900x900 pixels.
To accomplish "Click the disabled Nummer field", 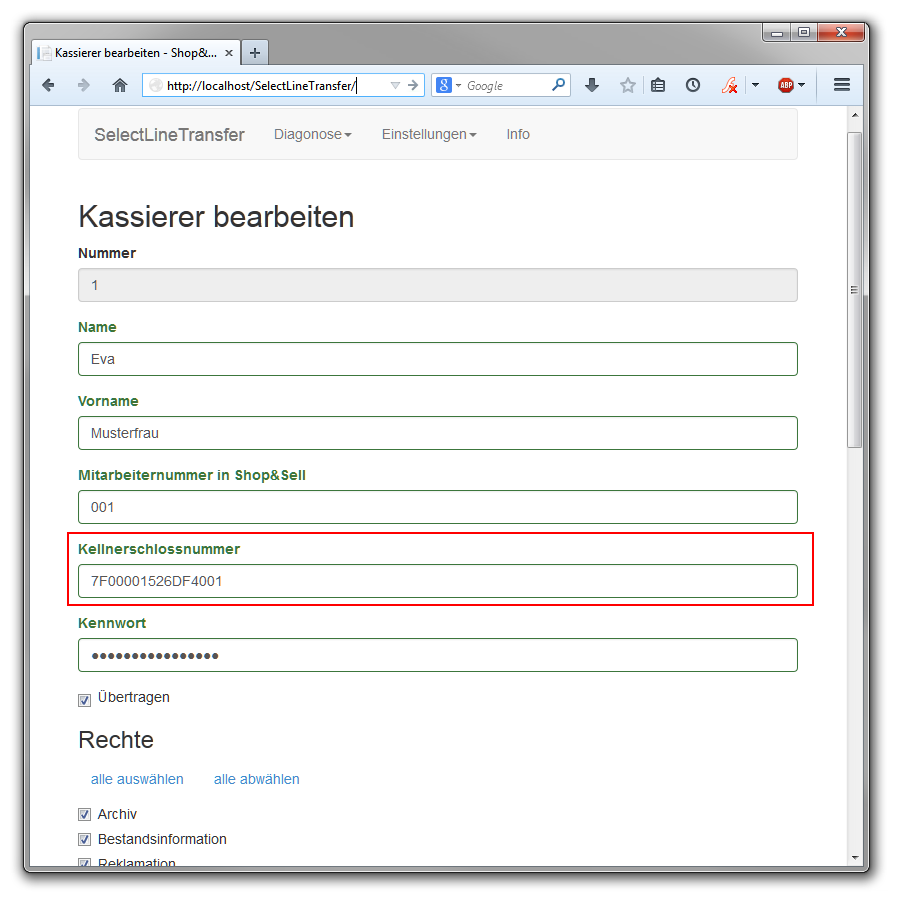I will [438, 285].
